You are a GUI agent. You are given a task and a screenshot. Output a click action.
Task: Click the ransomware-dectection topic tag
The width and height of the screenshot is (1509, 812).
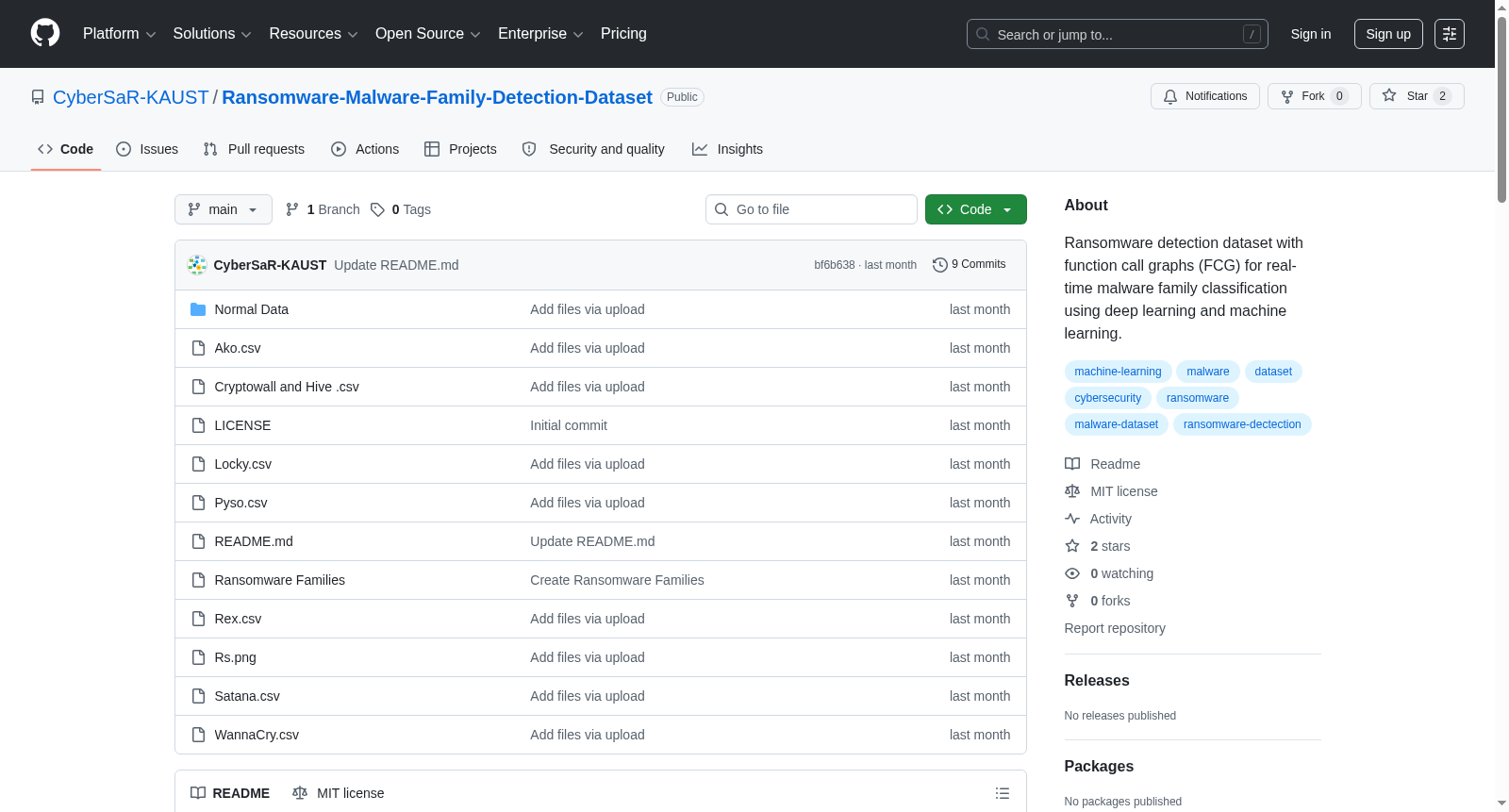click(x=1242, y=424)
